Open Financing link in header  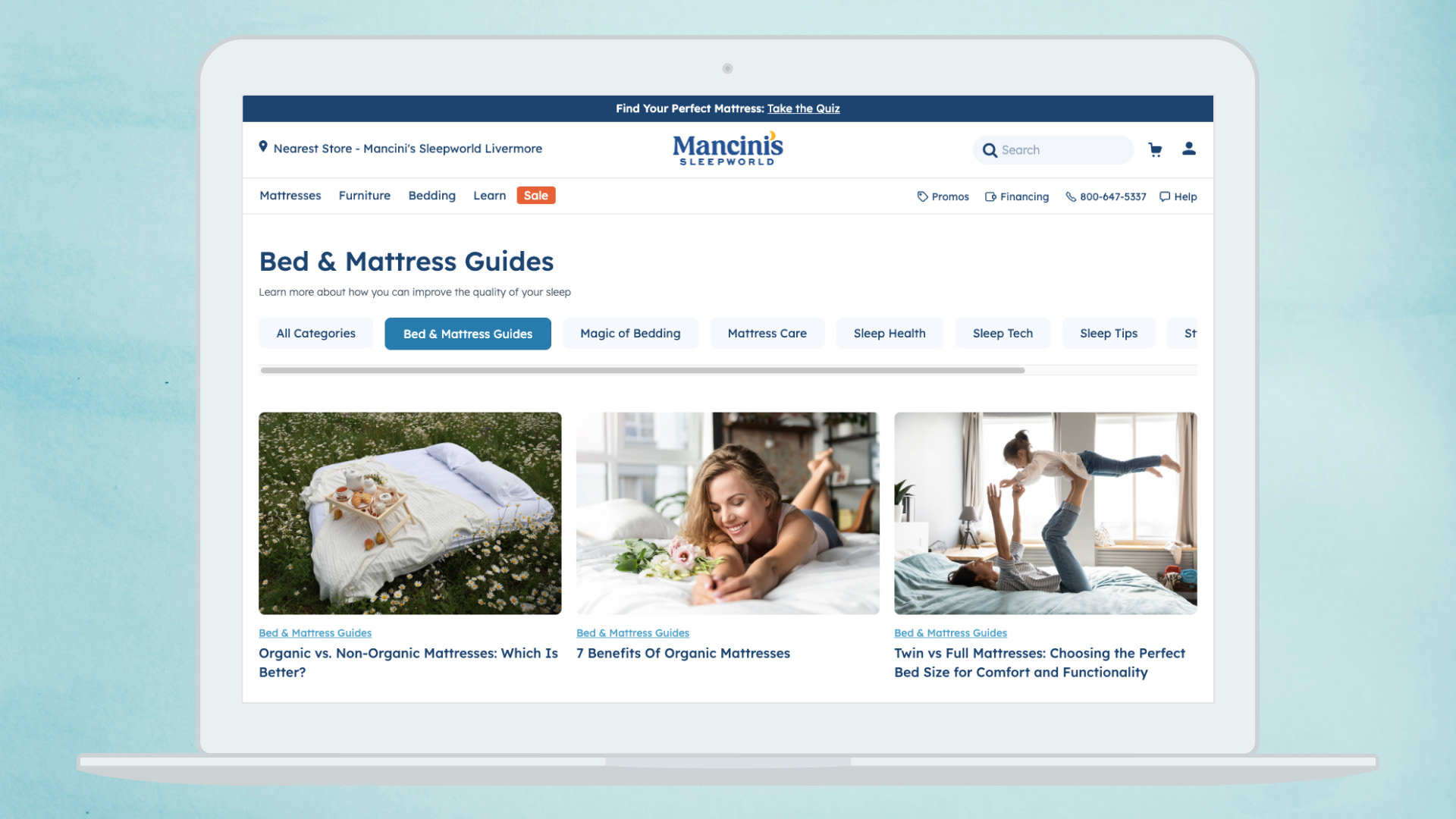click(x=1017, y=196)
